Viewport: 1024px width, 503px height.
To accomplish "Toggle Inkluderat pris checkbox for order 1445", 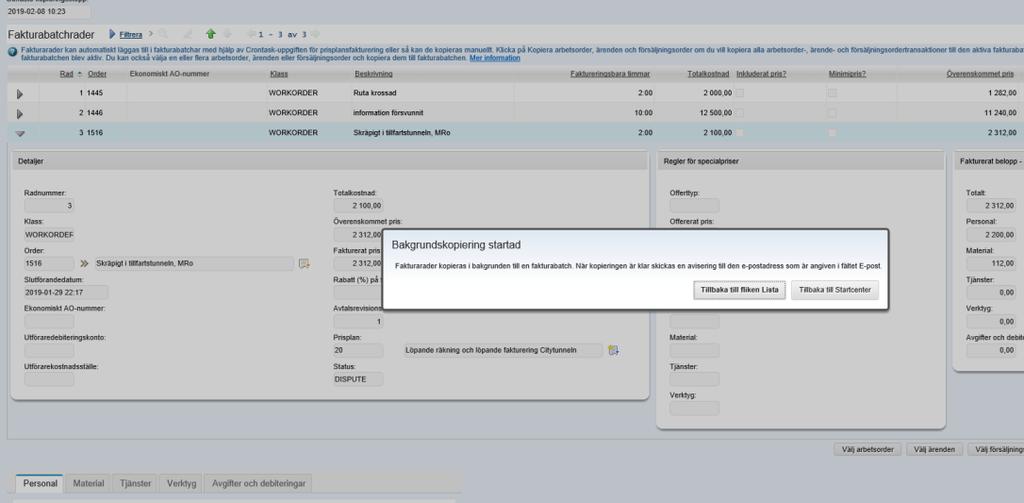I will [x=740, y=93].
